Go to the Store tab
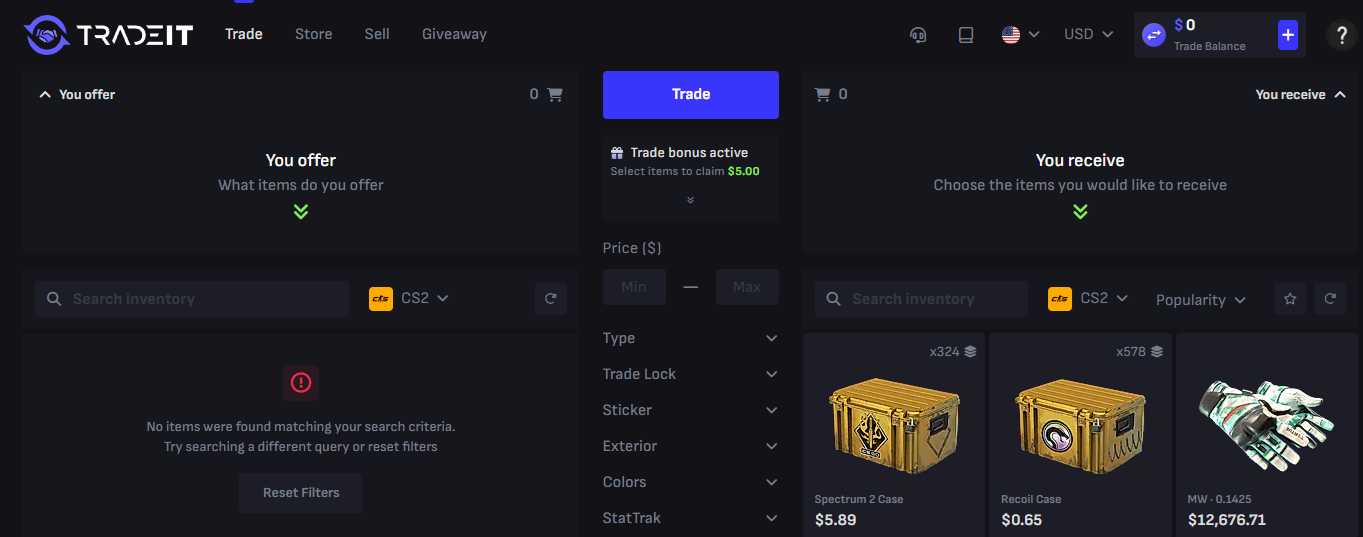Viewport: 1363px width, 537px height. (x=313, y=34)
